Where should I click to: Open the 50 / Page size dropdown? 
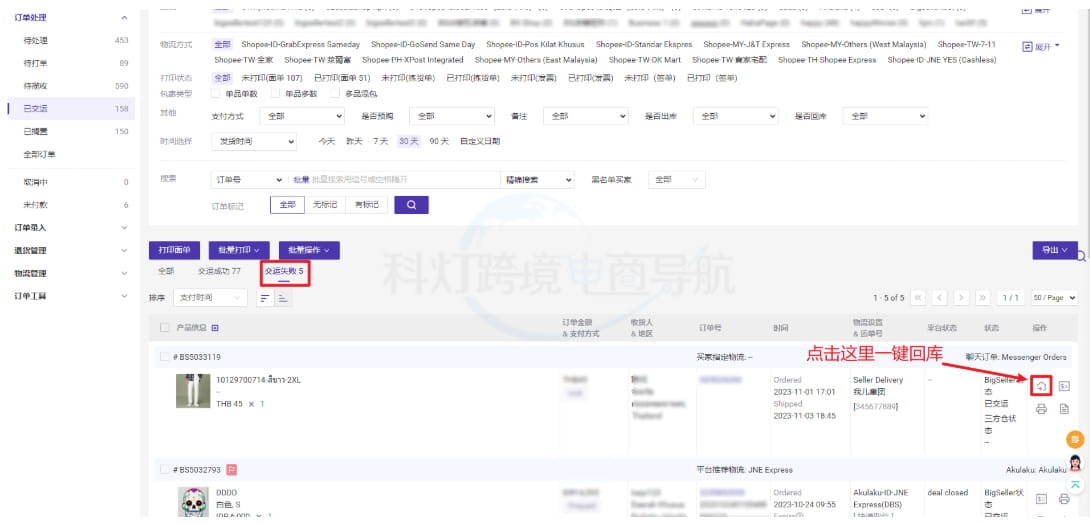click(1054, 298)
